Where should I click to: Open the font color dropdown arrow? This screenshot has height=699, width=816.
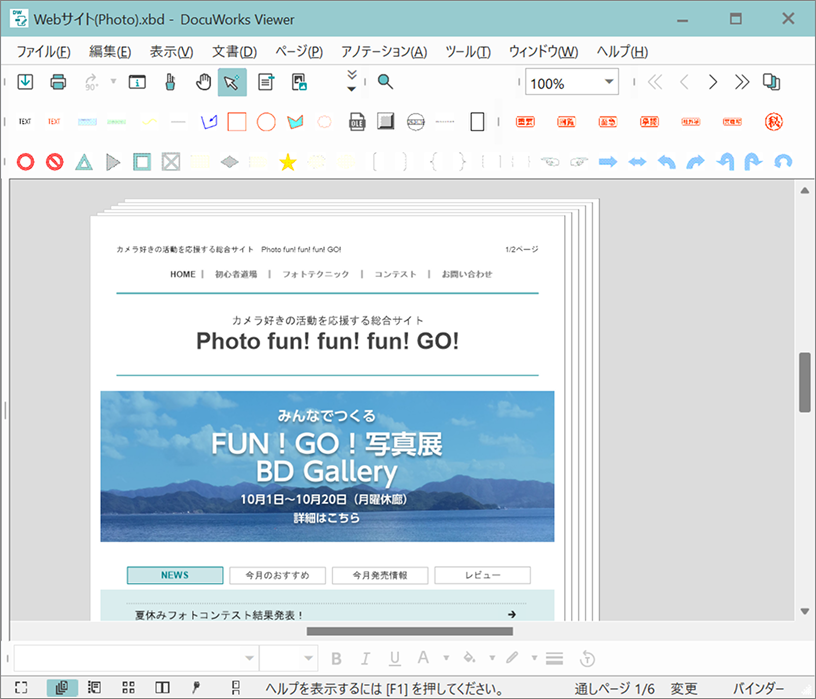[446, 658]
